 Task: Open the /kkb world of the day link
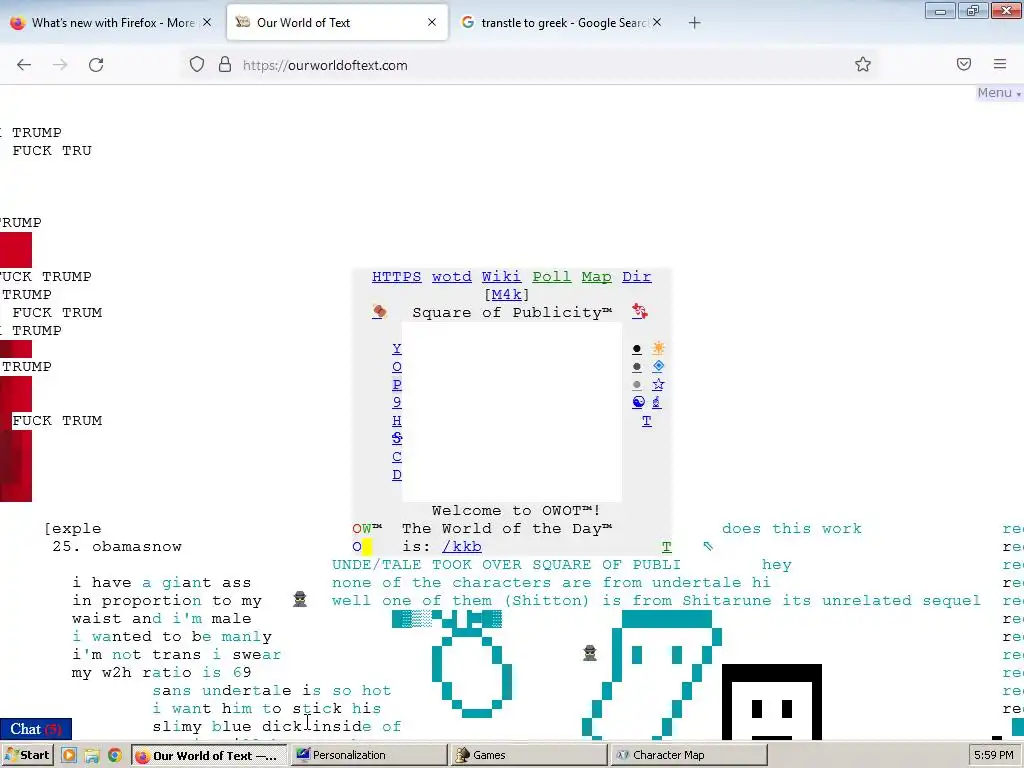coord(462,547)
